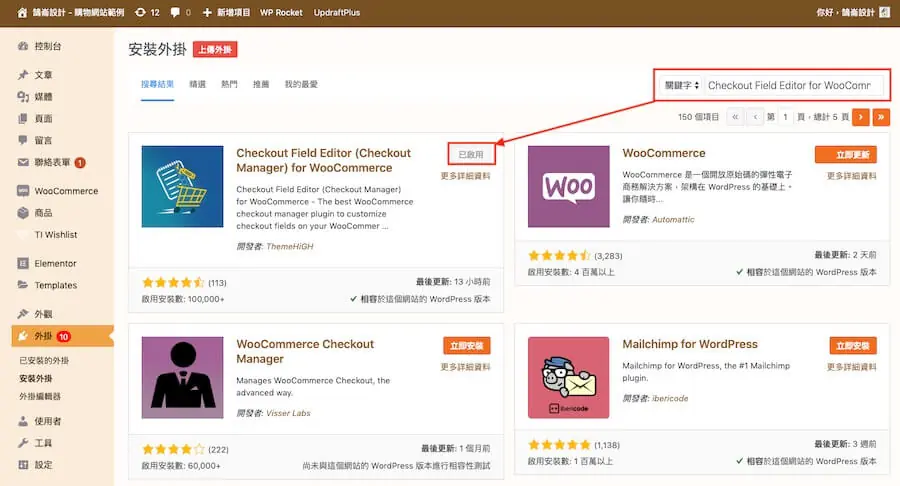Click the products box icon in sidebar
Viewport: 900px width, 486px height.
tap(23, 213)
